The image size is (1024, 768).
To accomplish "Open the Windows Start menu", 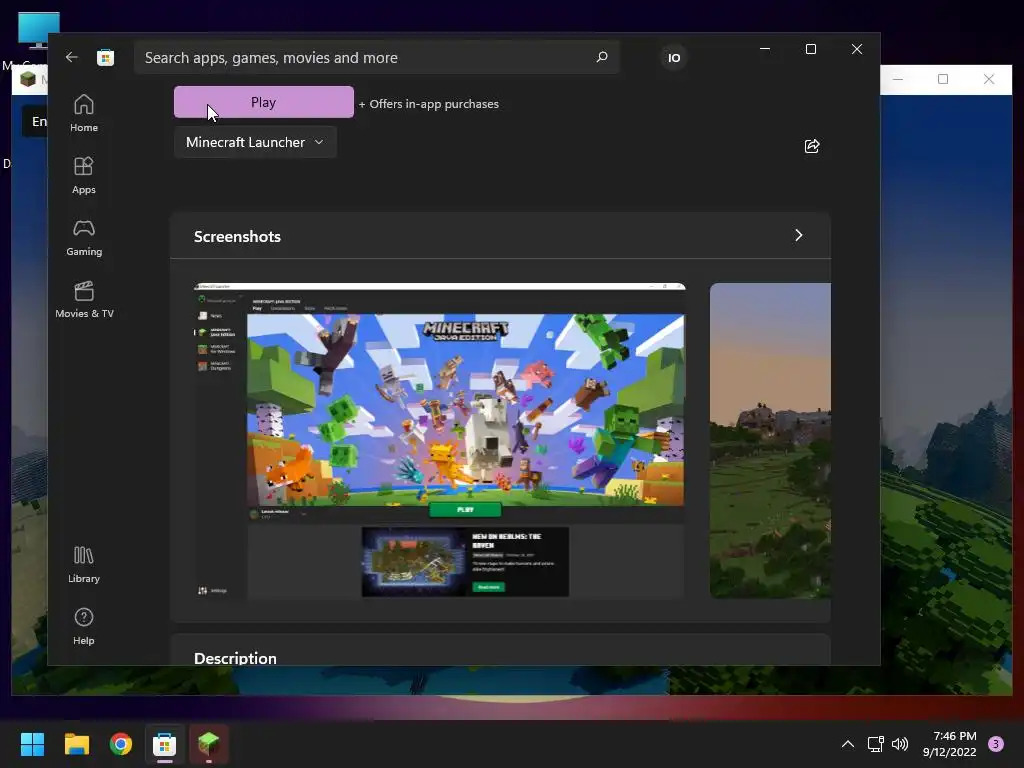I will click(33, 744).
